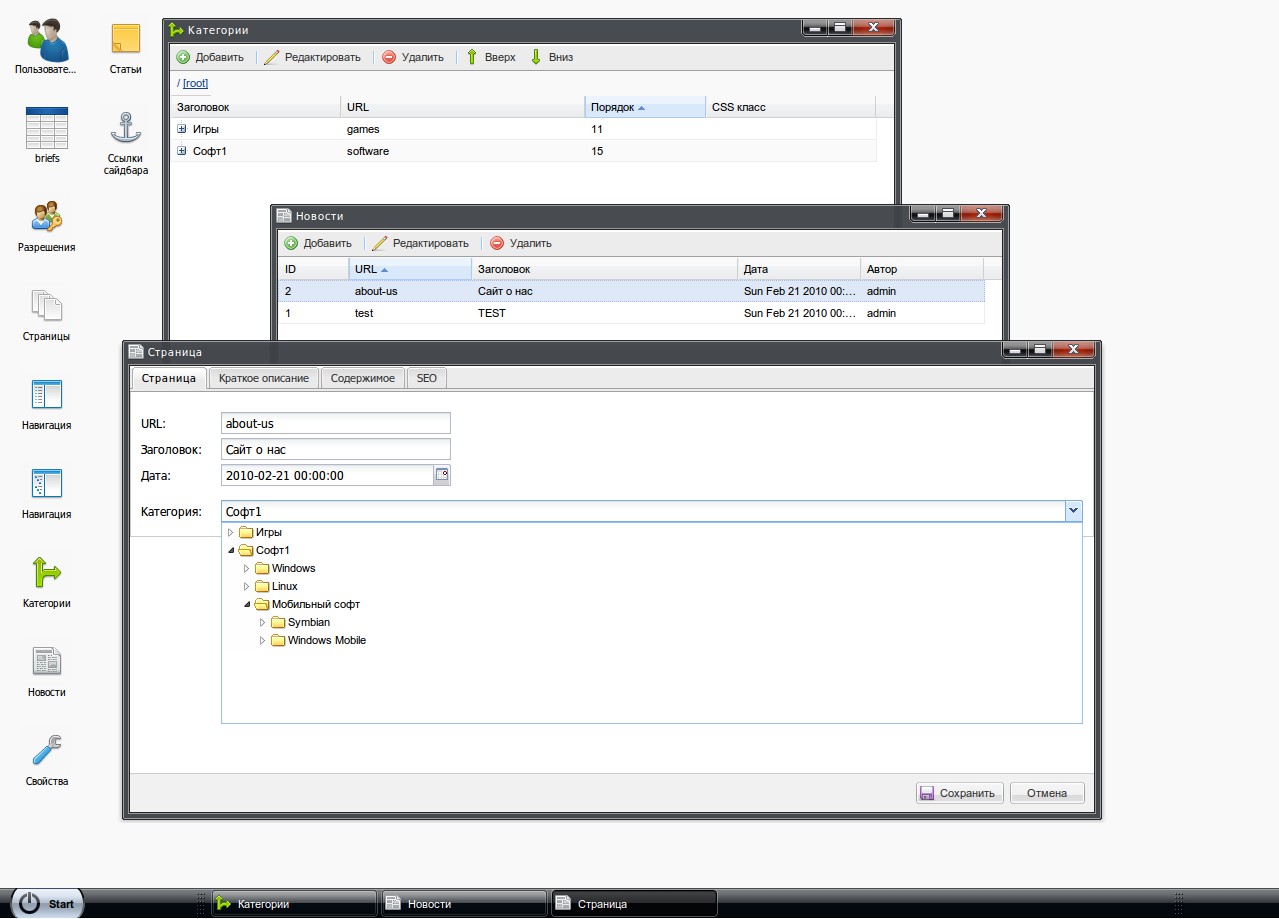
Task: Expand the Игры row in Категории grid
Action: [x=182, y=129]
